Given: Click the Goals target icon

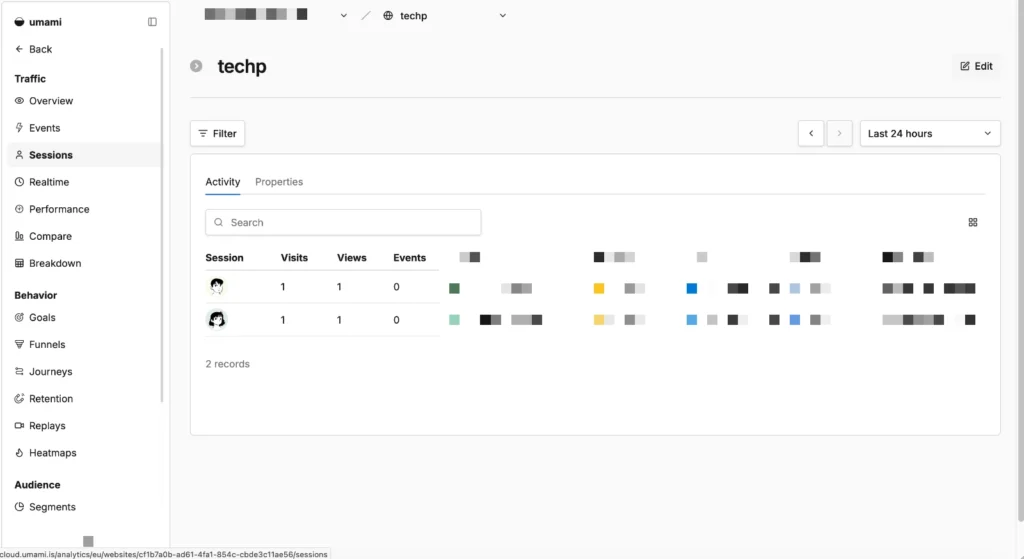Looking at the screenshot, I should click(19, 317).
